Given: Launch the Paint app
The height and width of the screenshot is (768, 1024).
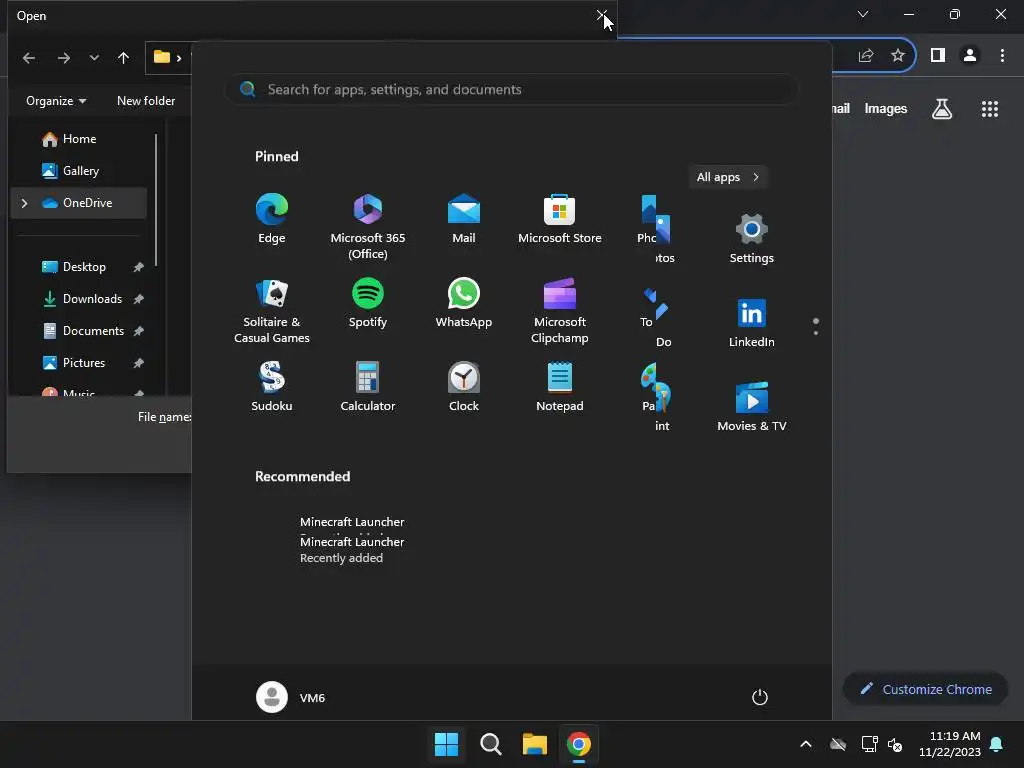Looking at the screenshot, I should tap(656, 396).
